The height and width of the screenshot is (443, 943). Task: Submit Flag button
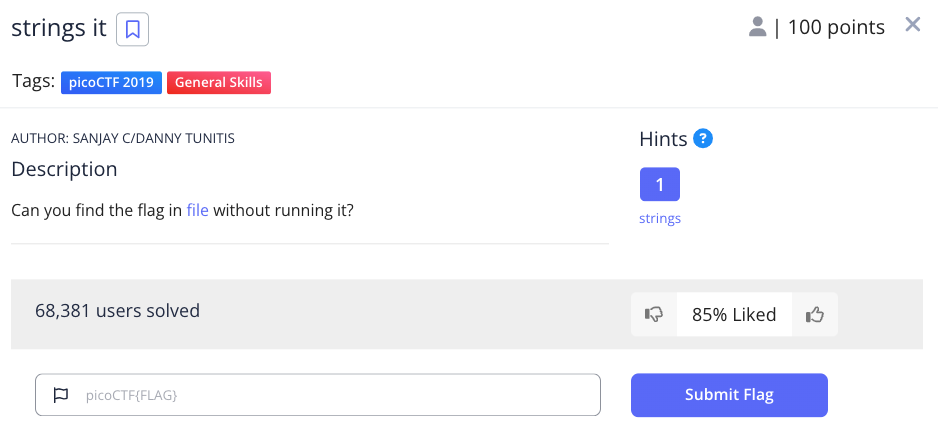pyautogui.click(x=729, y=395)
